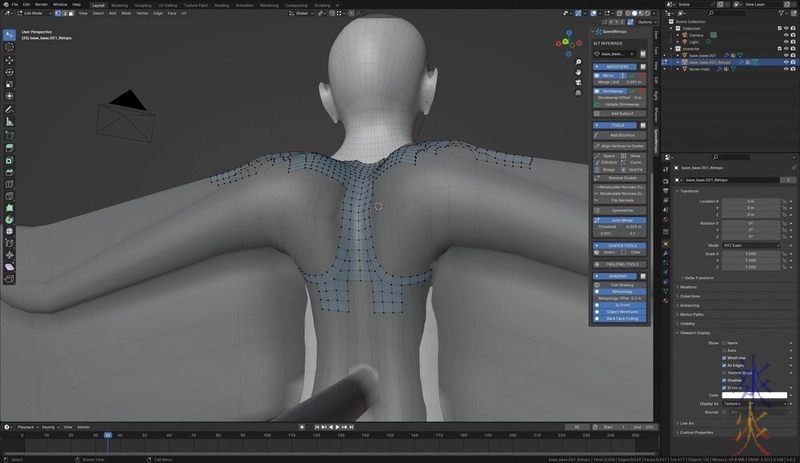This screenshot has height=463, width=800.
Task: Activate the 3D Cursor tool
Action: 9,45
